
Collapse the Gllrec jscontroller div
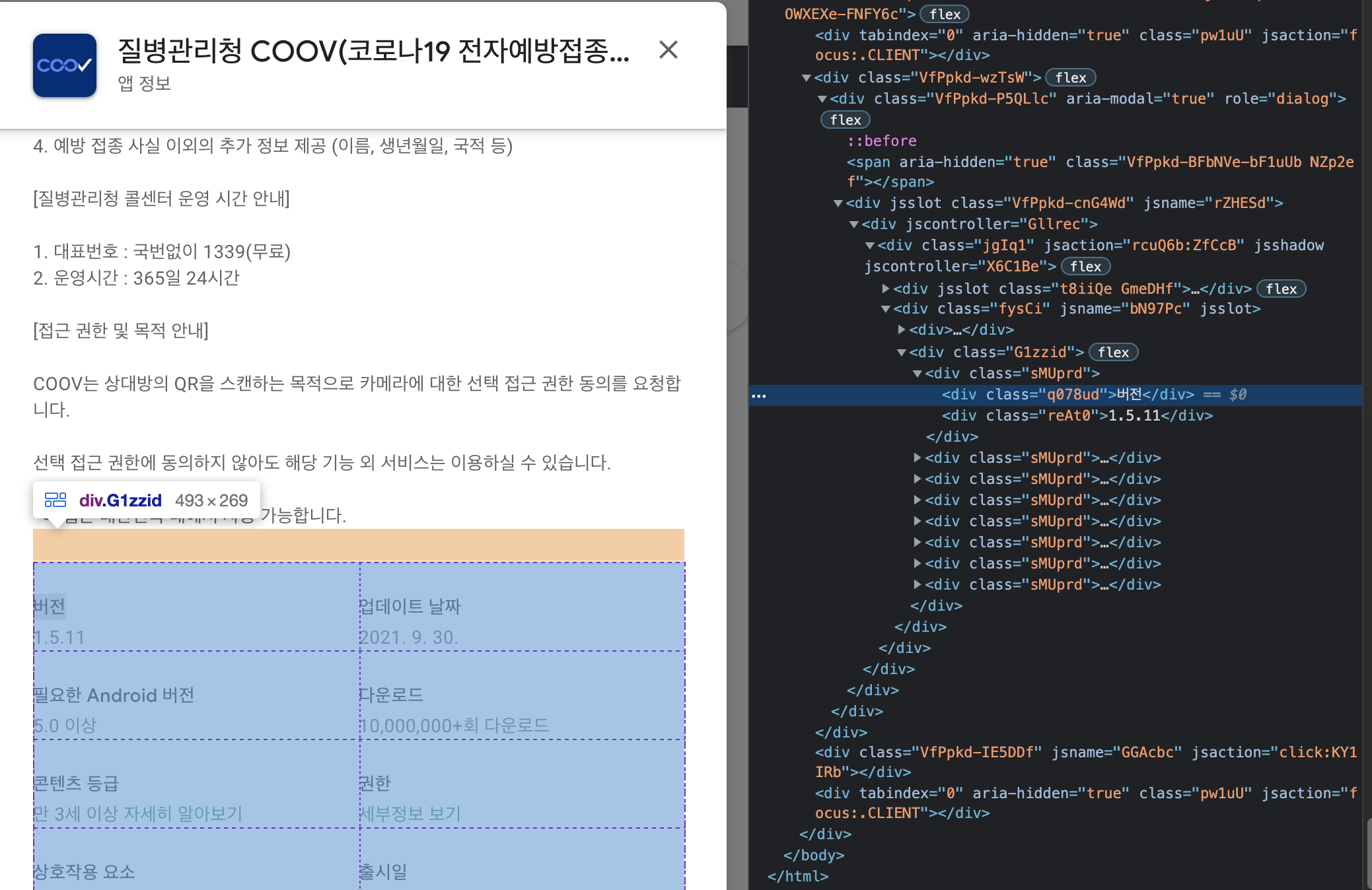point(854,224)
